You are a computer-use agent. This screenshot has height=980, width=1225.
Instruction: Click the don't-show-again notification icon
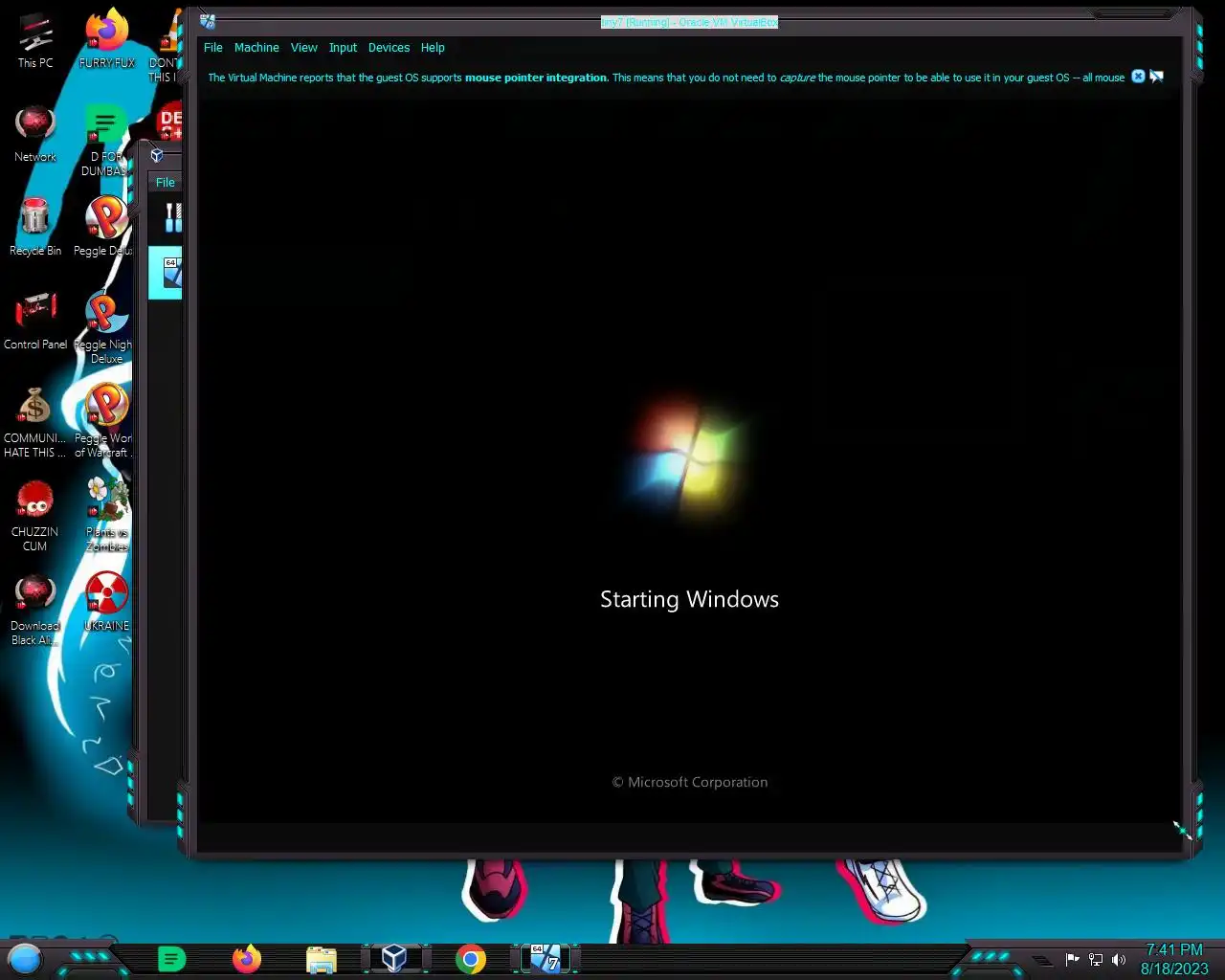[1156, 77]
